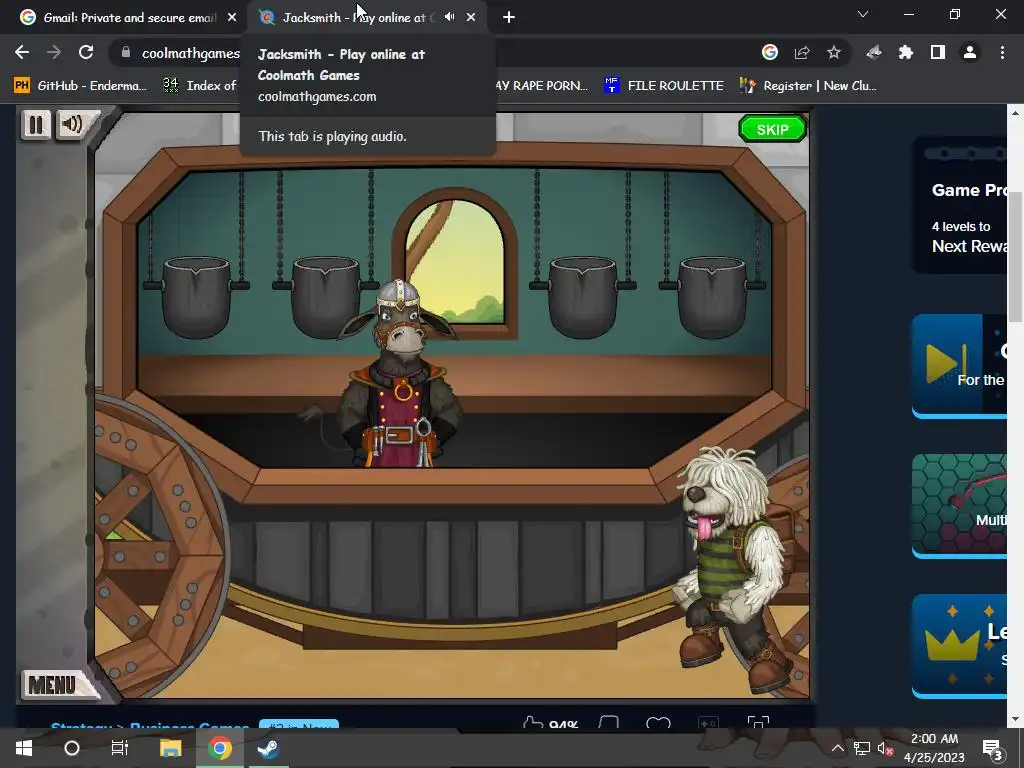Expand the tab search dropdown
Image resolution: width=1024 pixels, height=768 pixels.
(863, 14)
